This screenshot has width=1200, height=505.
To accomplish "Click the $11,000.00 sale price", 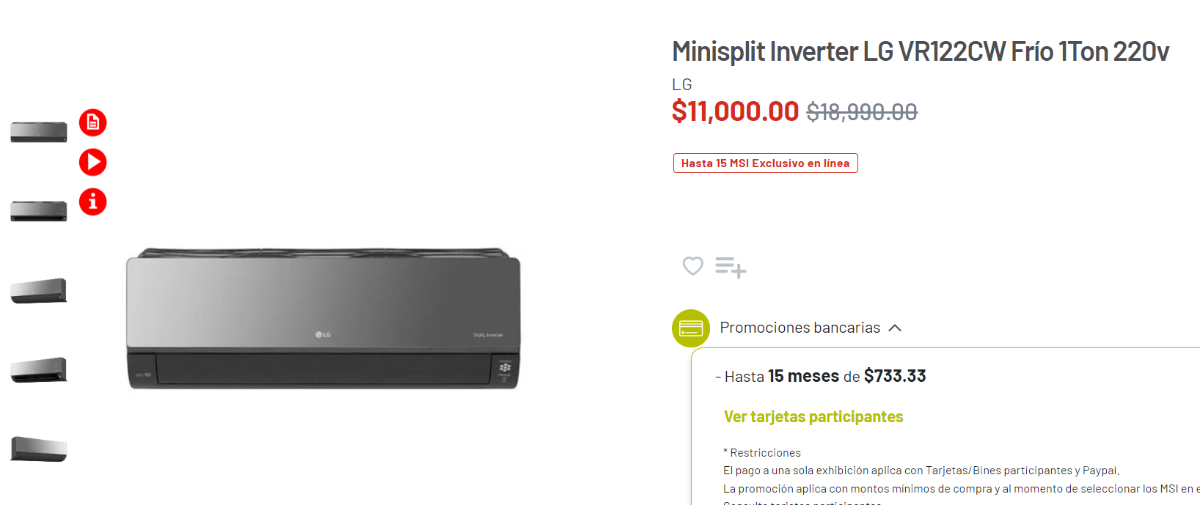I will [735, 111].
